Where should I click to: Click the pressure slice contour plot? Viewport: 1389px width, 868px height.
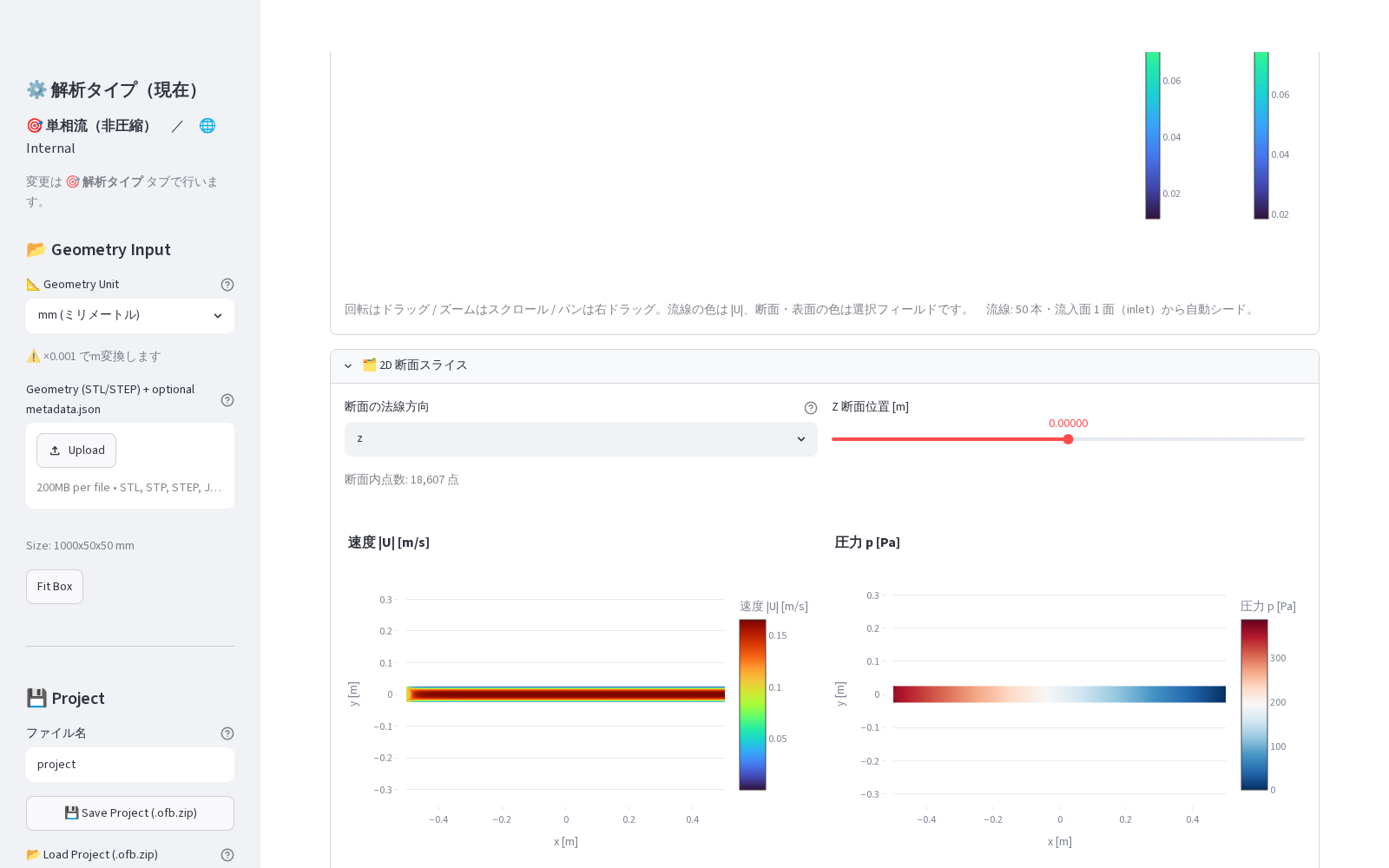point(1059,694)
